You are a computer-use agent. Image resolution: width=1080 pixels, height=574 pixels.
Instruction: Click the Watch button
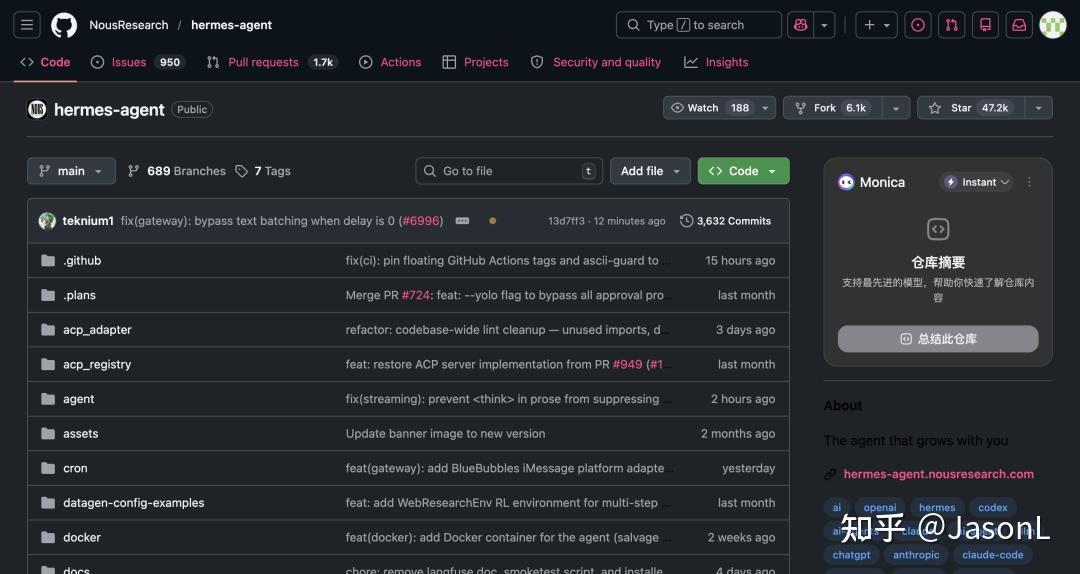pyautogui.click(x=709, y=108)
